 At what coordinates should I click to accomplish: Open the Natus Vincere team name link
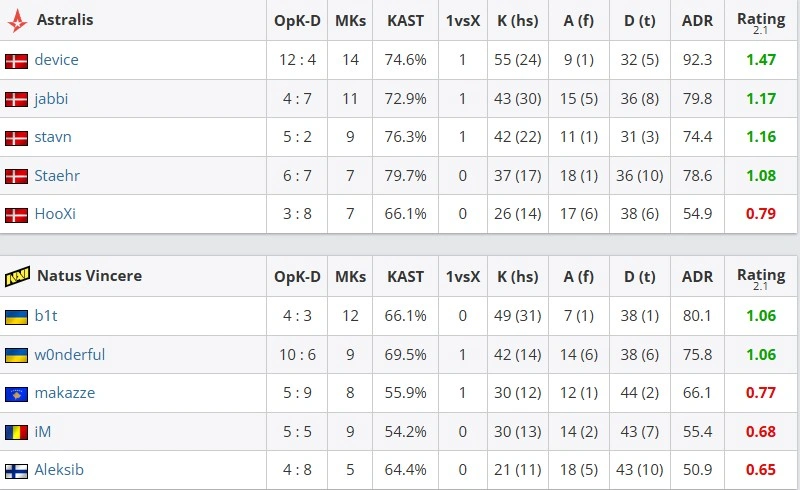(x=90, y=276)
